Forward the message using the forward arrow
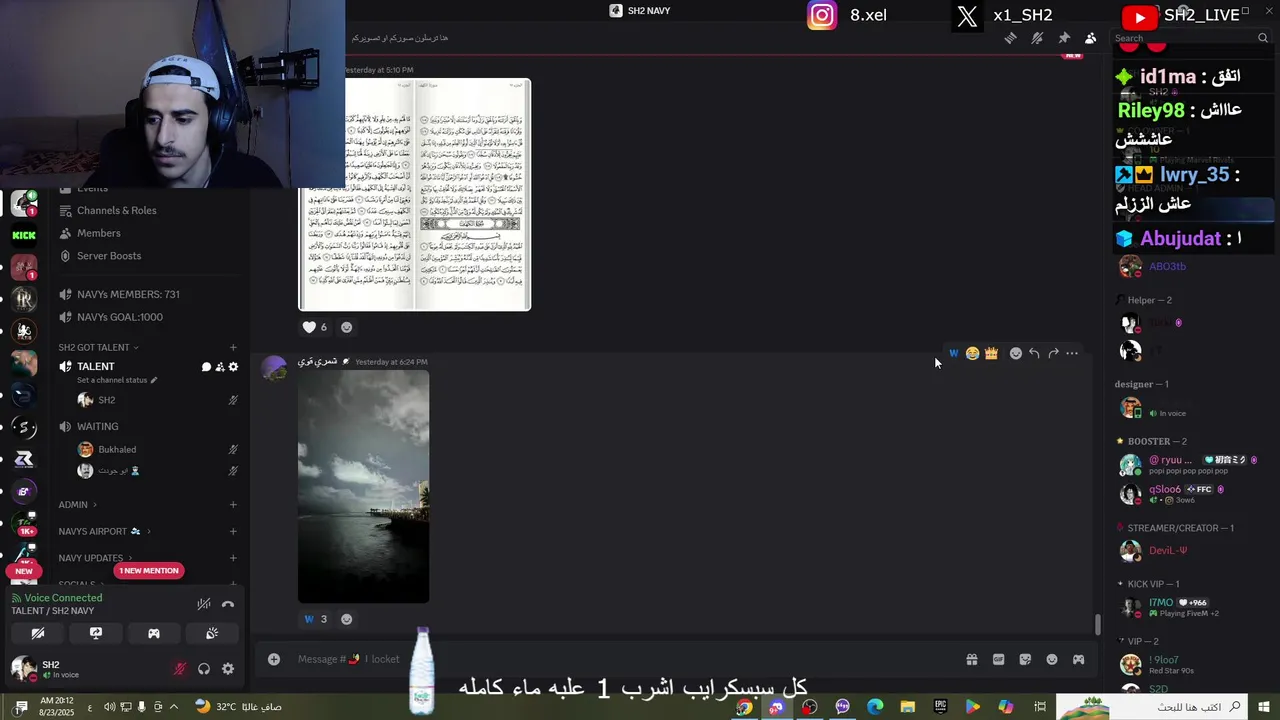The height and width of the screenshot is (720, 1280). [x=1053, y=353]
